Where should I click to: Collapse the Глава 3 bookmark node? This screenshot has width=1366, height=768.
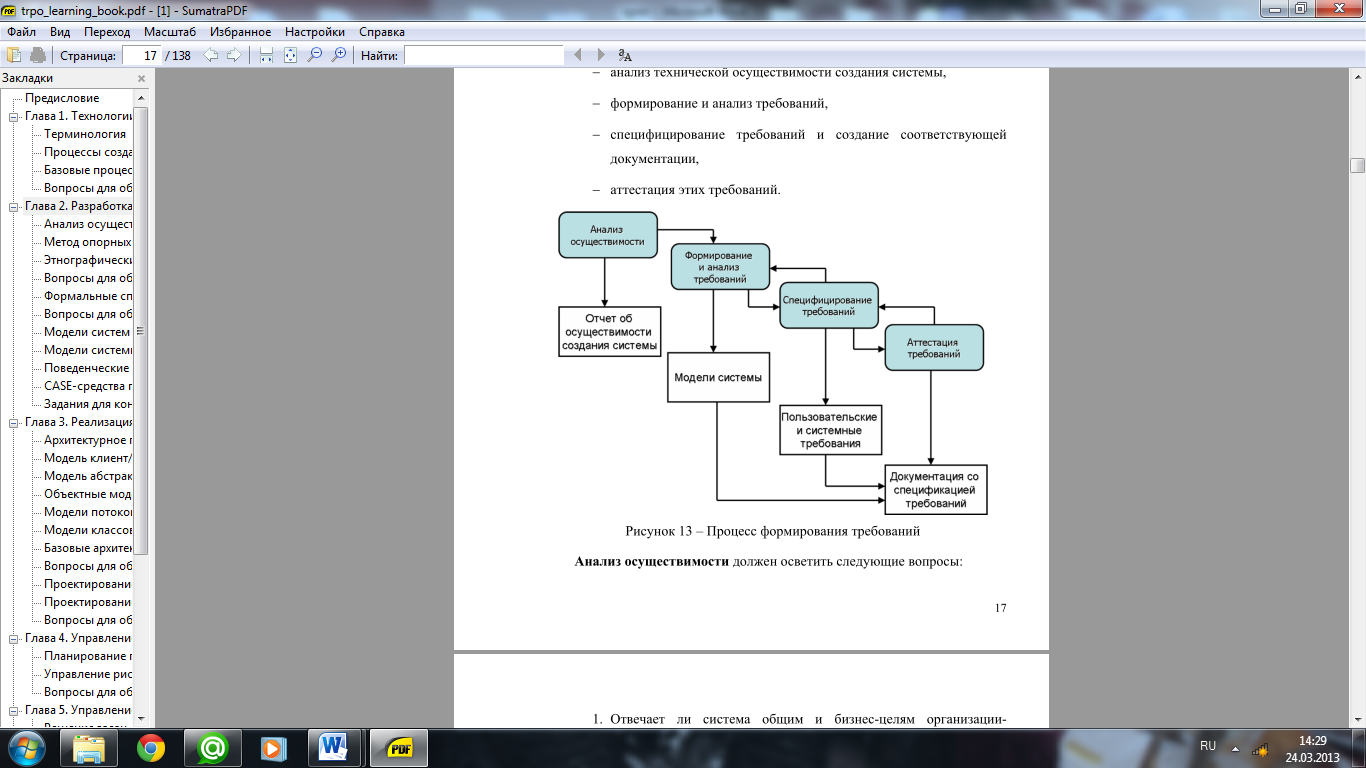(14, 422)
